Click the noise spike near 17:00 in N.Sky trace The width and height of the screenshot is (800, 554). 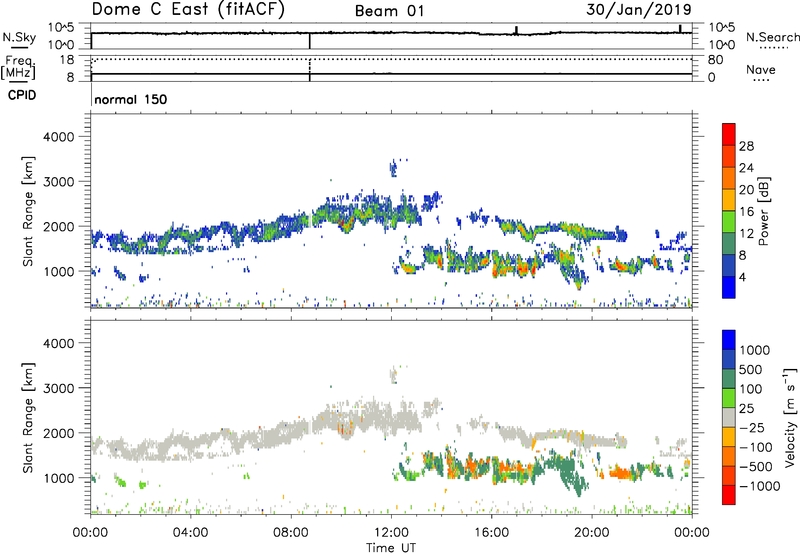tap(516, 30)
